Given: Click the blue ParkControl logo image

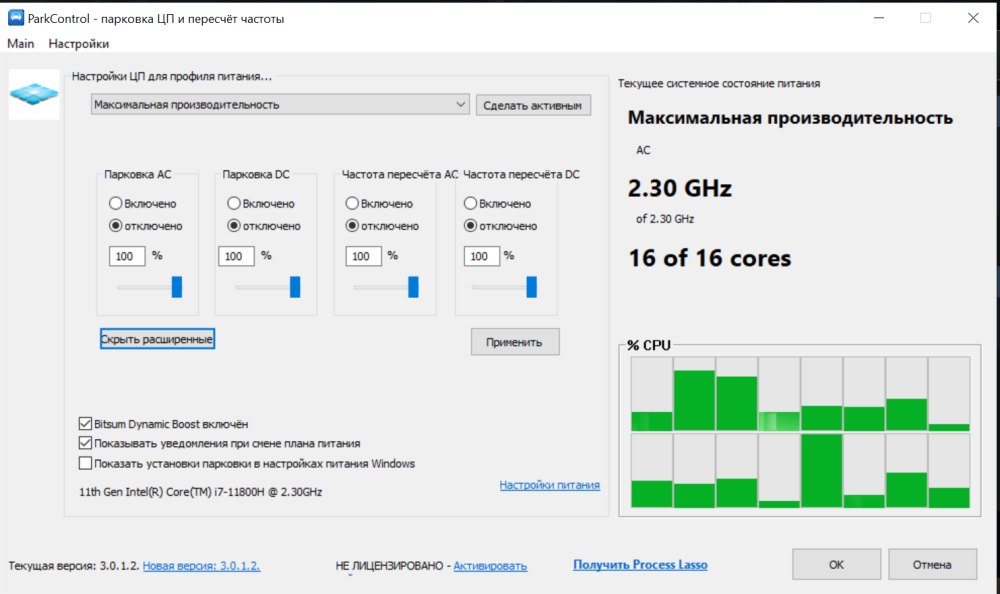Looking at the screenshot, I should (35, 94).
